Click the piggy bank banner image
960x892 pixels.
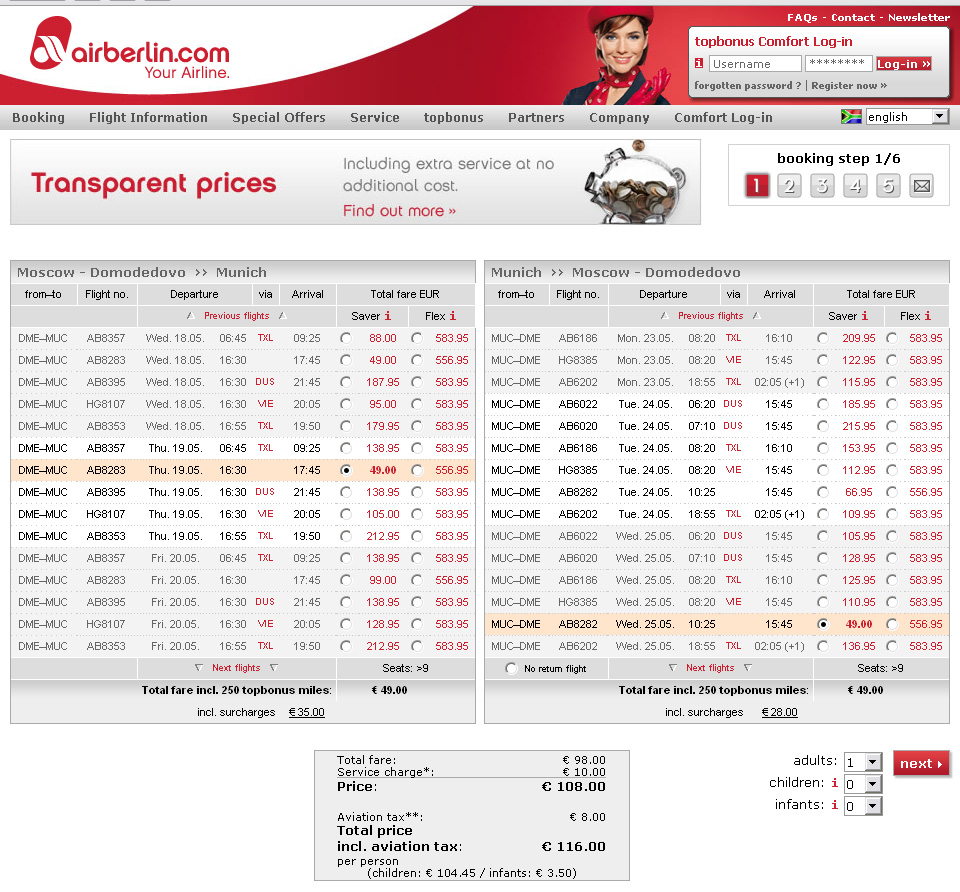coord(634,182)
